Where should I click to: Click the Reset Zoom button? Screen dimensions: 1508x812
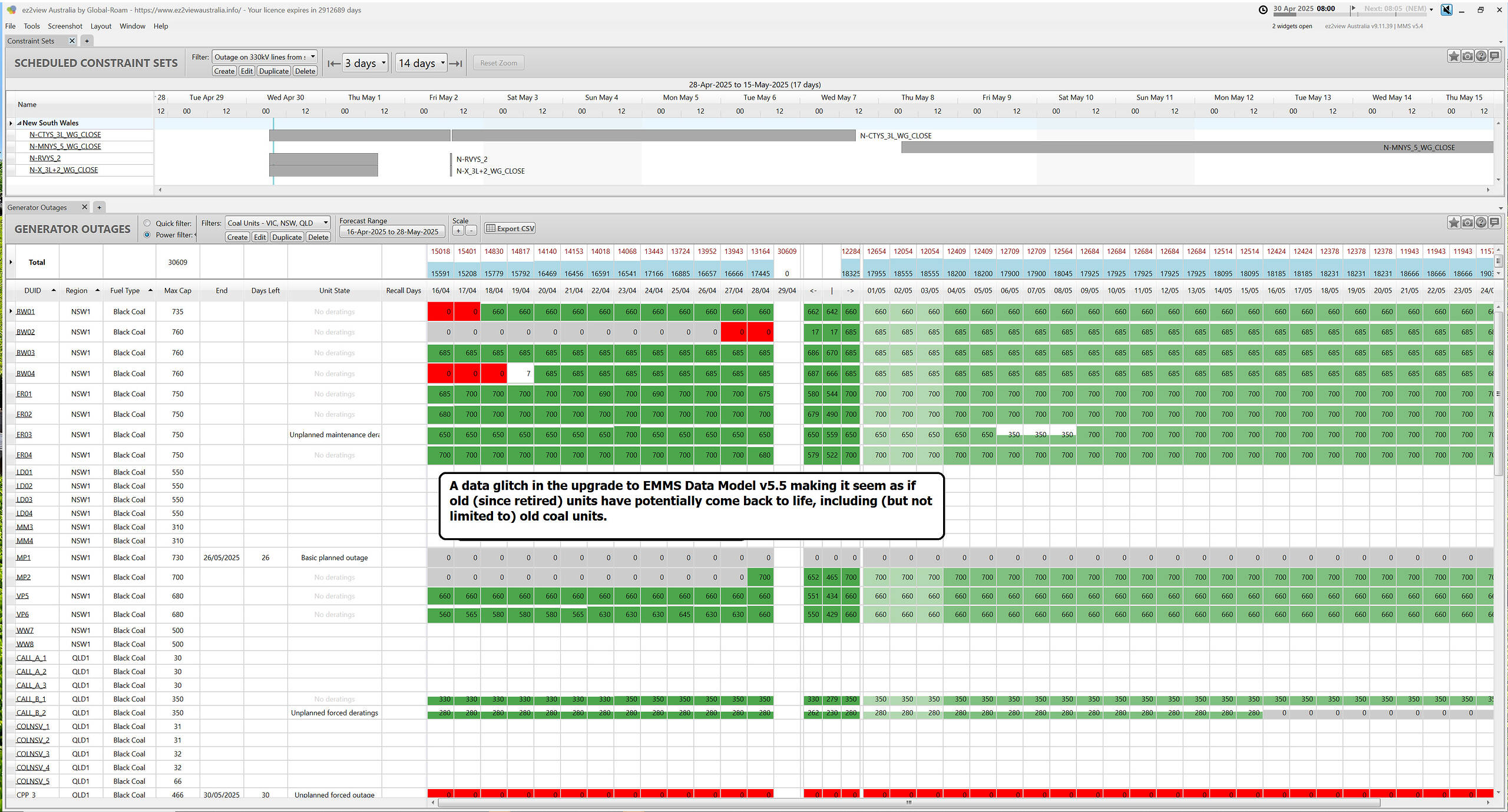click(x=498, y=63)
